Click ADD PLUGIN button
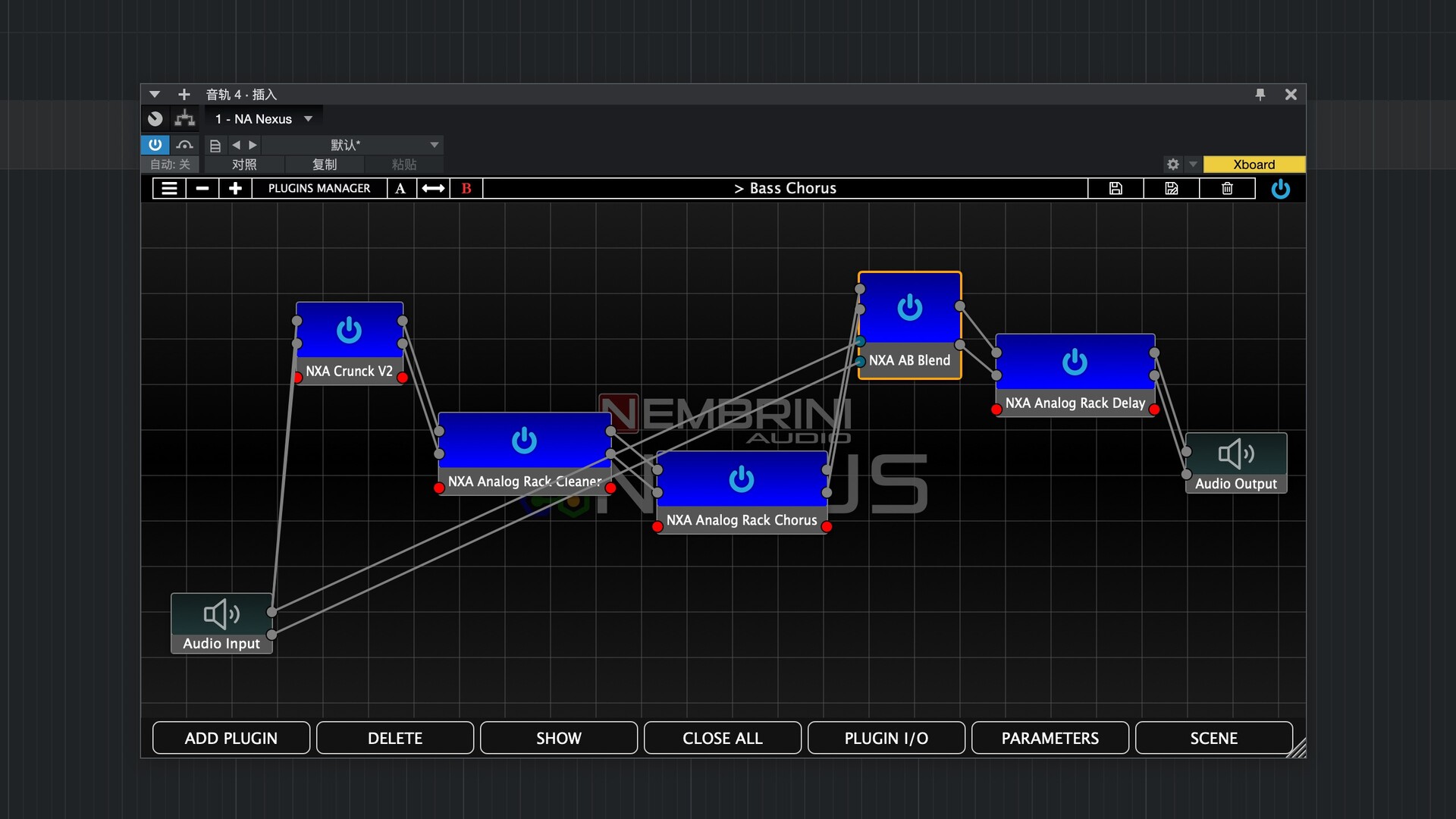Viewport: 1456px width, 819px height. click(231, 738)
